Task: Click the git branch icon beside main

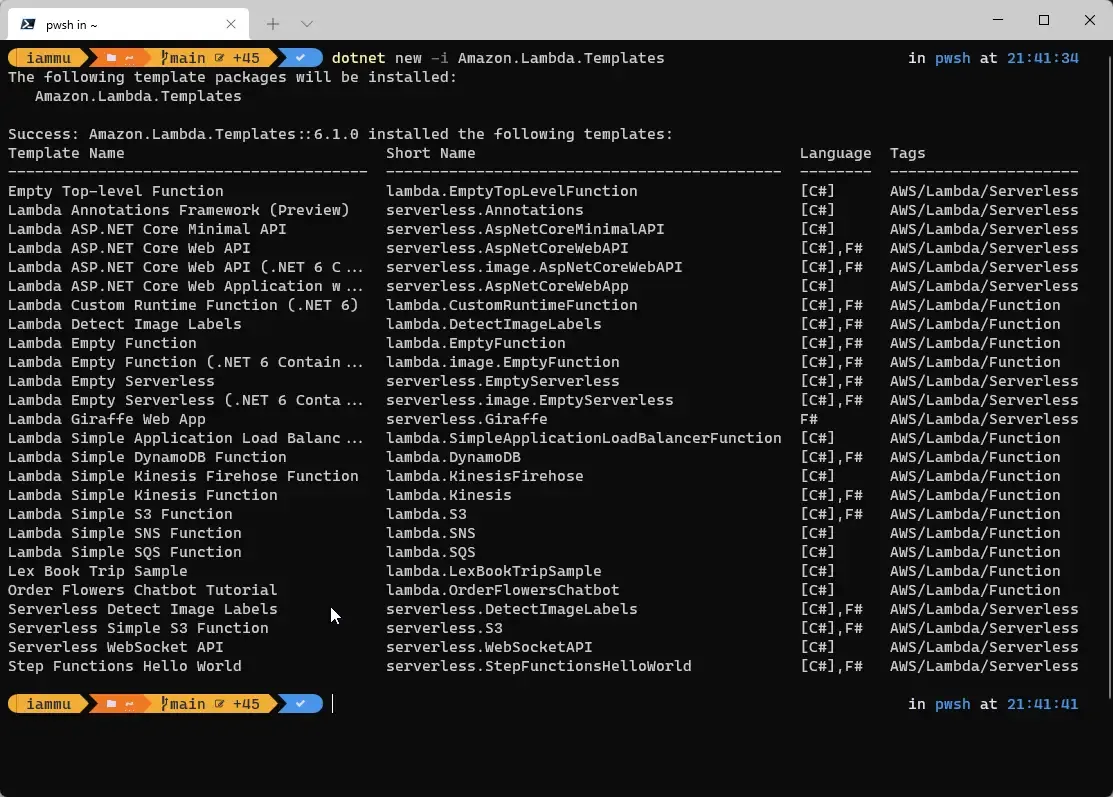Action: 164,57
